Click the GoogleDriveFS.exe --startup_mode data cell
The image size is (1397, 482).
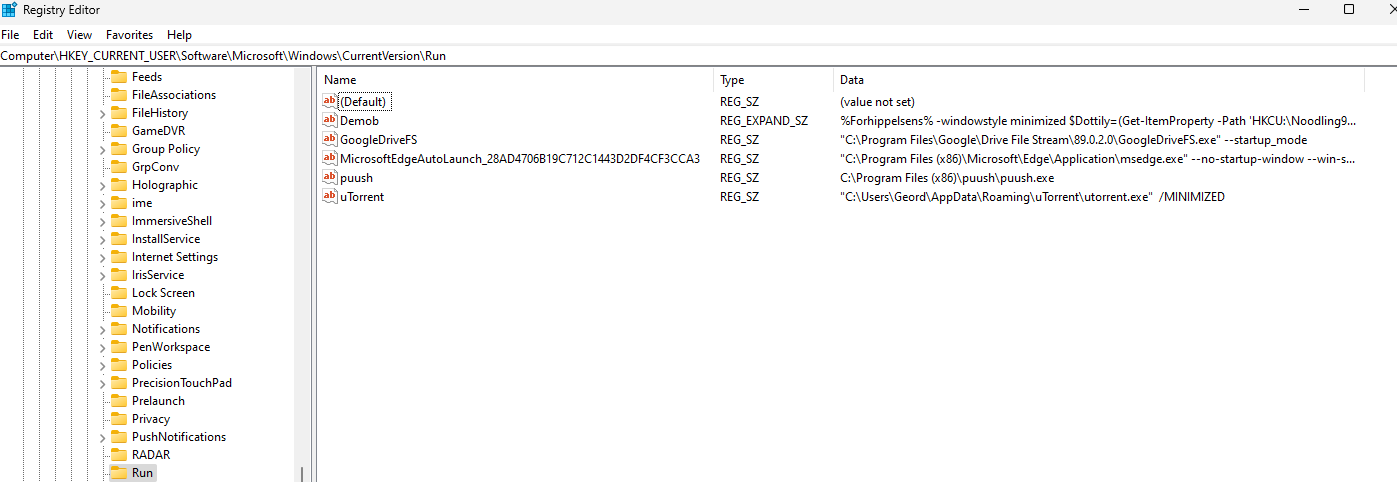point(1073,140)
